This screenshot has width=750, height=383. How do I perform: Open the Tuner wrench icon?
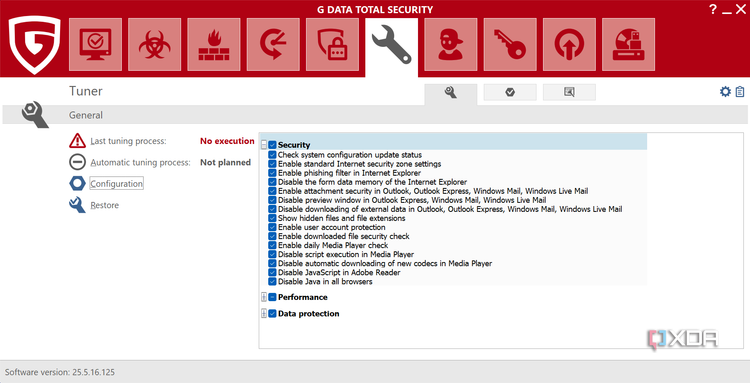pos(391,44)
